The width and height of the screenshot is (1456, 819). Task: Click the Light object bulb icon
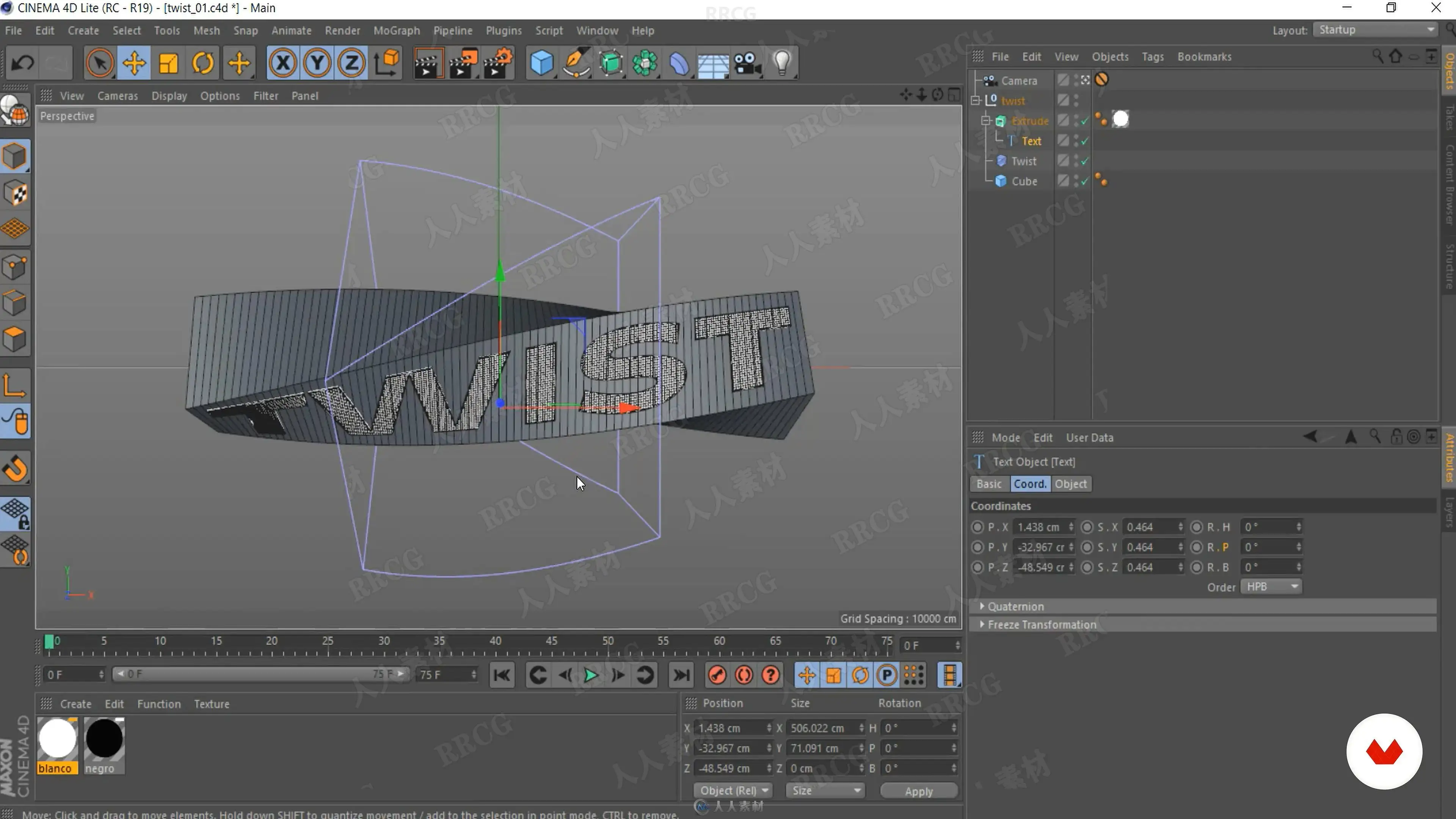point(782,63)
